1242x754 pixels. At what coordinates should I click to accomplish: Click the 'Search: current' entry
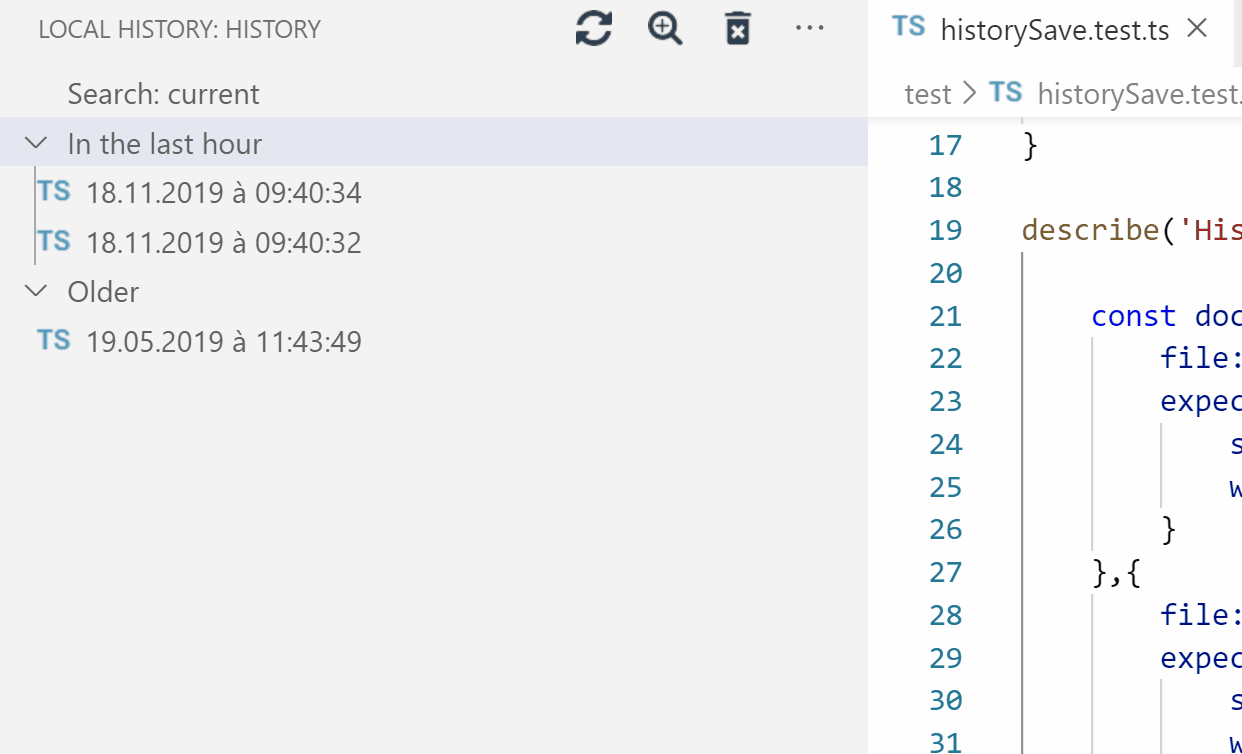[x=163, y=93]
